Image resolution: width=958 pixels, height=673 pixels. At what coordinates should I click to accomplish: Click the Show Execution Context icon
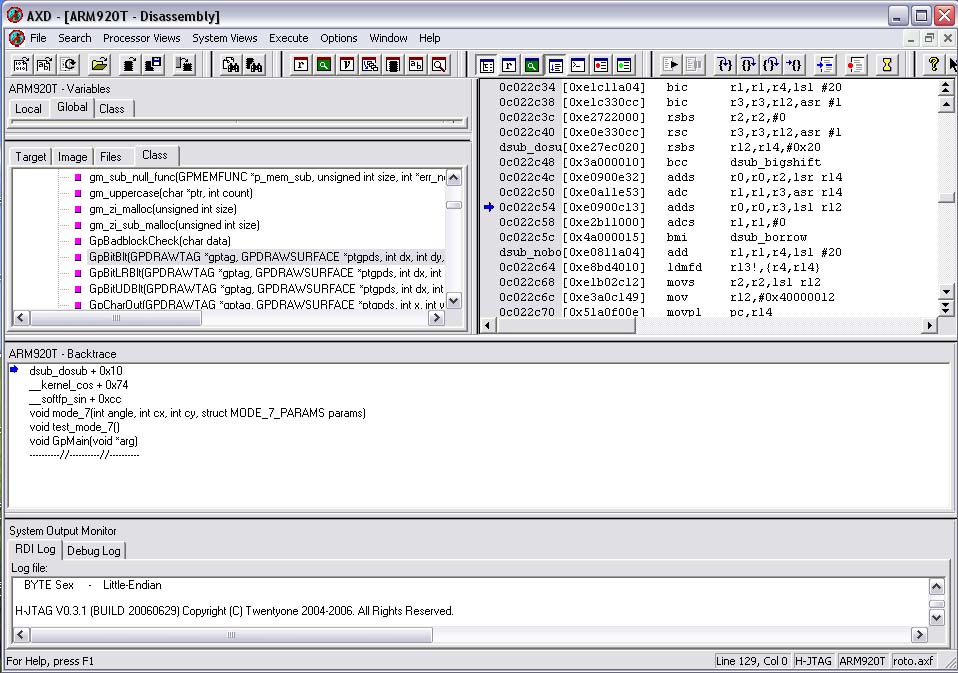click(825, 65)
